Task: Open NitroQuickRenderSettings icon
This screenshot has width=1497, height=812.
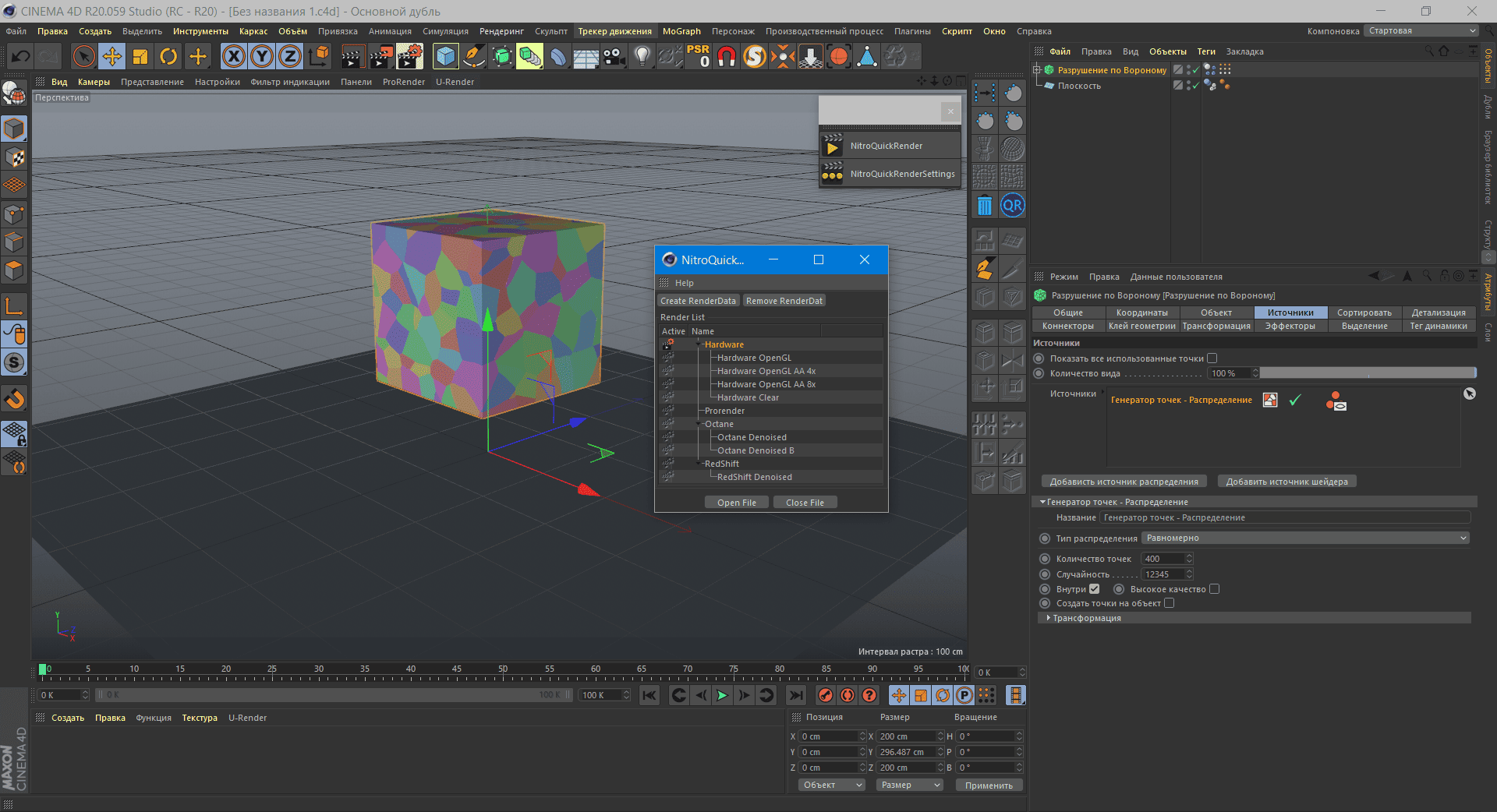Action: click(x=833, y=173)
